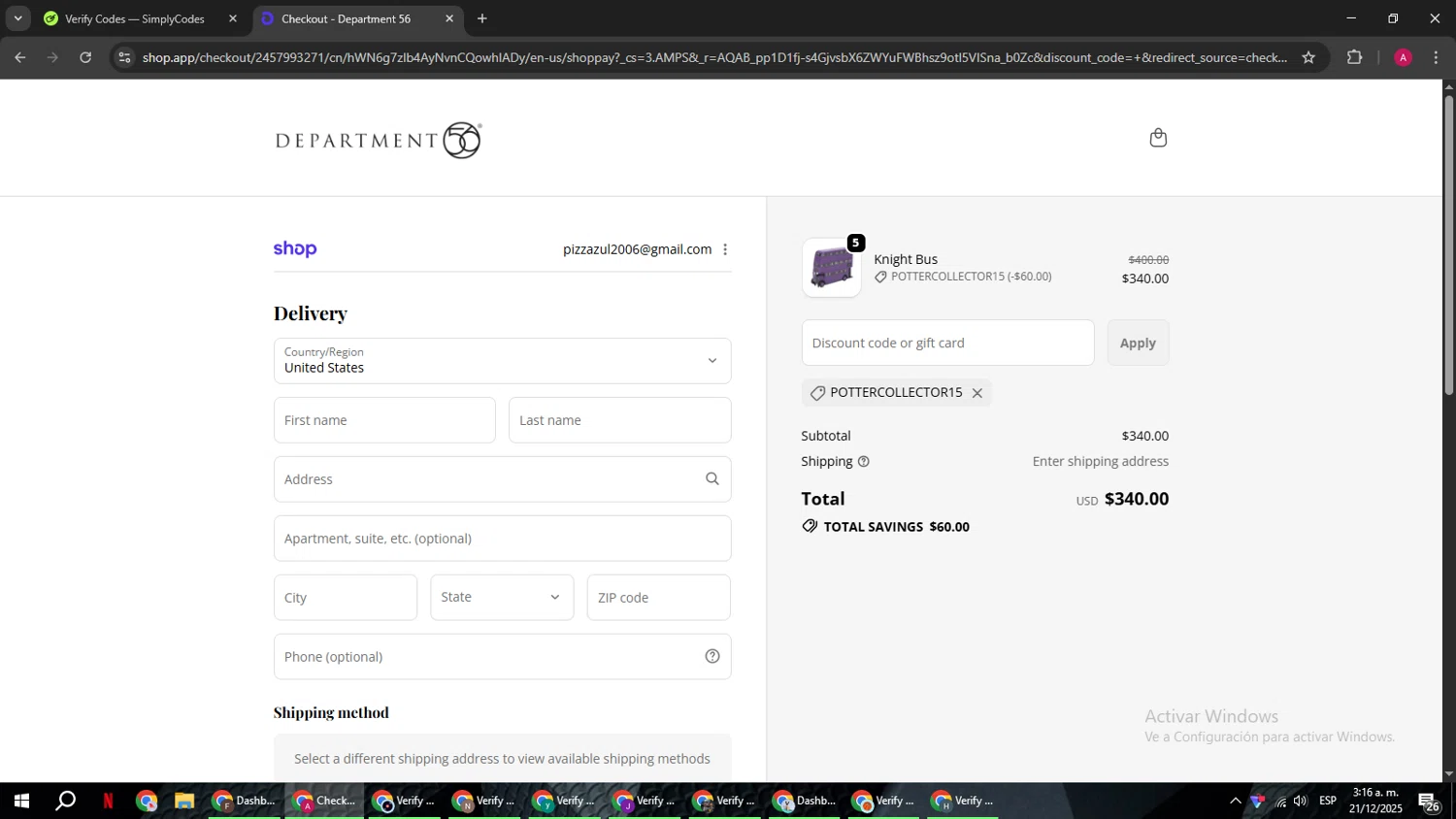Open Windows taskbar search

tap(66, 802)
